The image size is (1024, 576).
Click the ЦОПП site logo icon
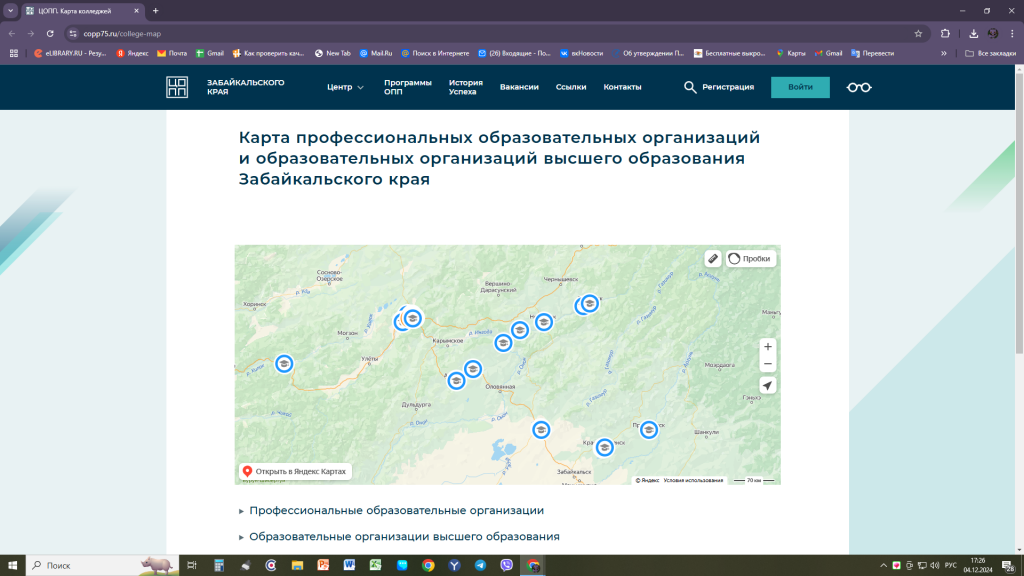(x=177, y=87)
